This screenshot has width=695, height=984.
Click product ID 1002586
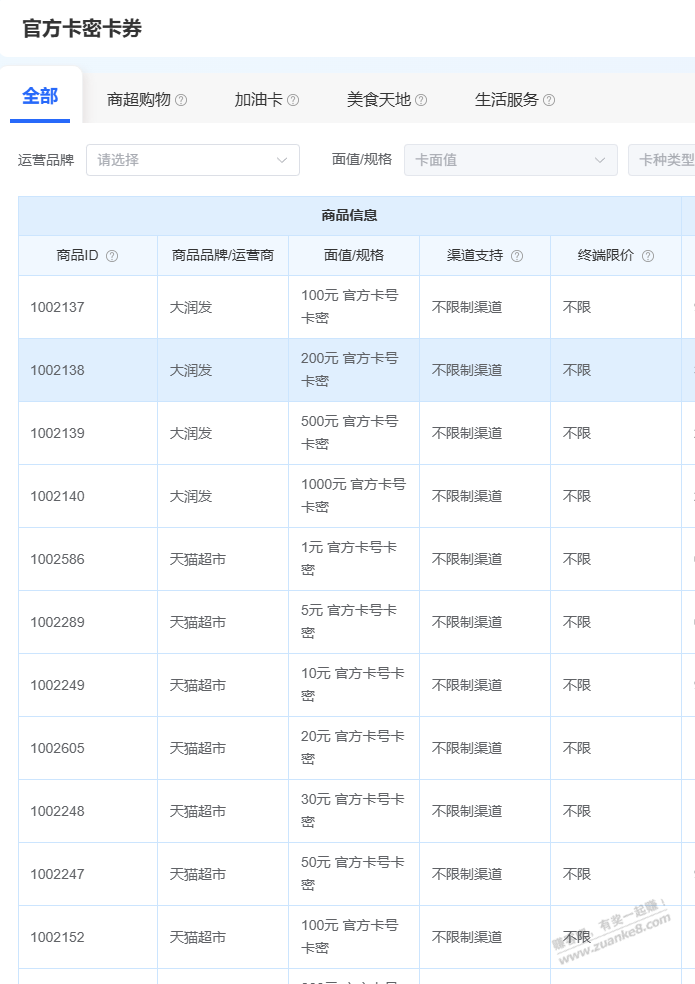coord(57,559)
